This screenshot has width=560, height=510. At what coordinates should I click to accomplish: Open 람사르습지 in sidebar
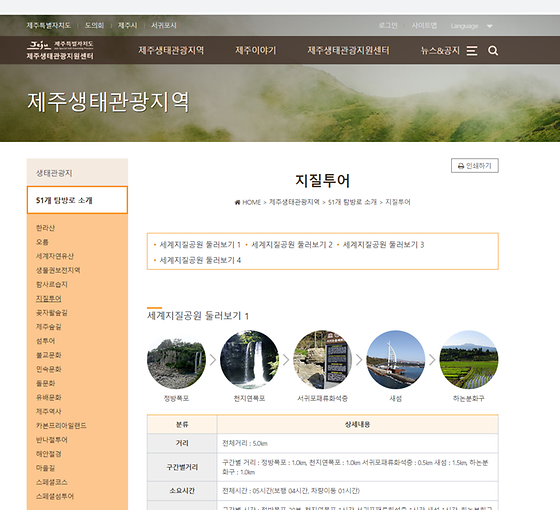click(x=51, y=284)
